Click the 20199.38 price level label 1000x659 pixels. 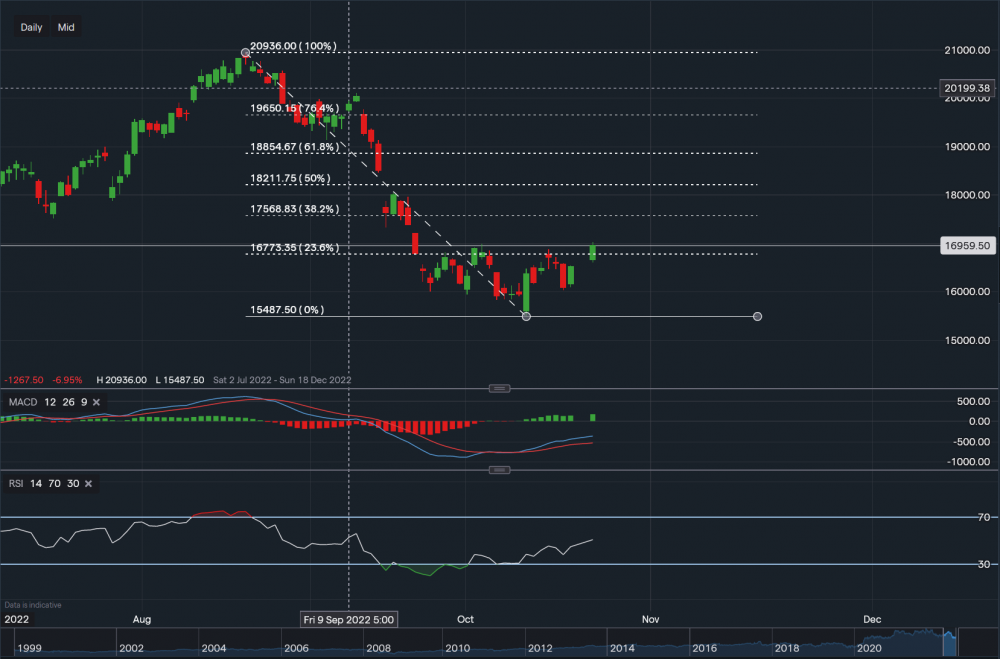[965, 88]
